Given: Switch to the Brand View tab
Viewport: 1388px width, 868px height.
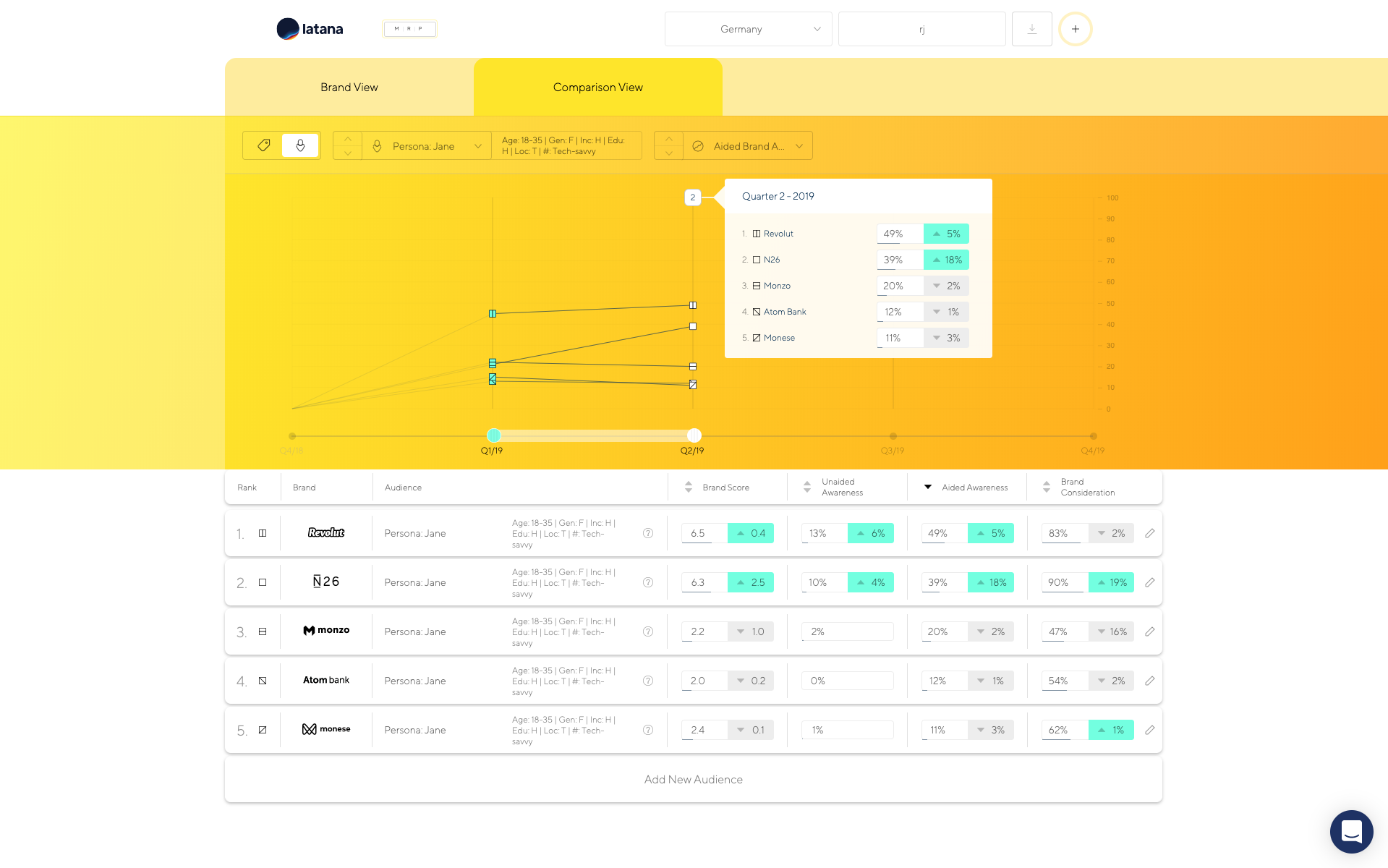Looking at the screenshot, I should click(x=349, y=87).
